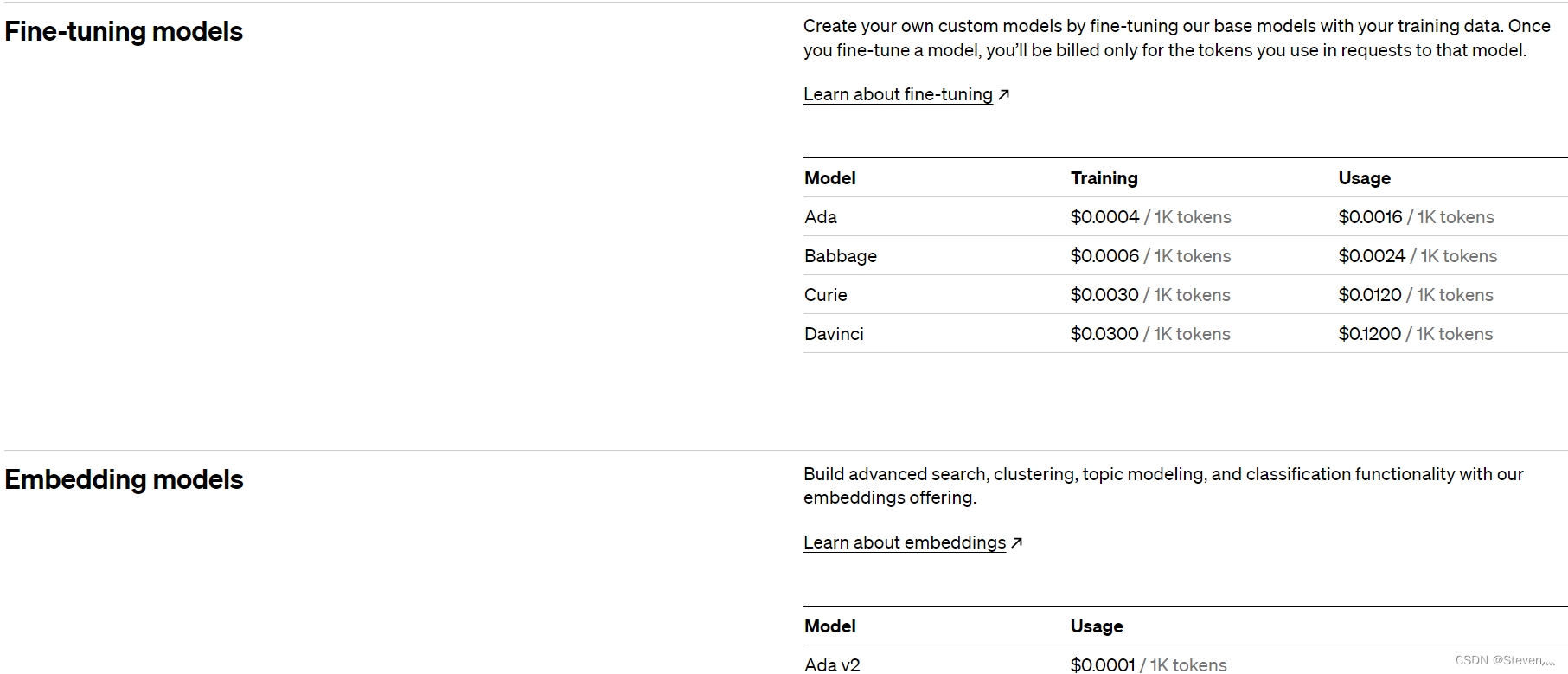The height and width of the screenshot is (674, 1568).
Task: Select the Fine-tuning models heading
Action: coord(124,31)
